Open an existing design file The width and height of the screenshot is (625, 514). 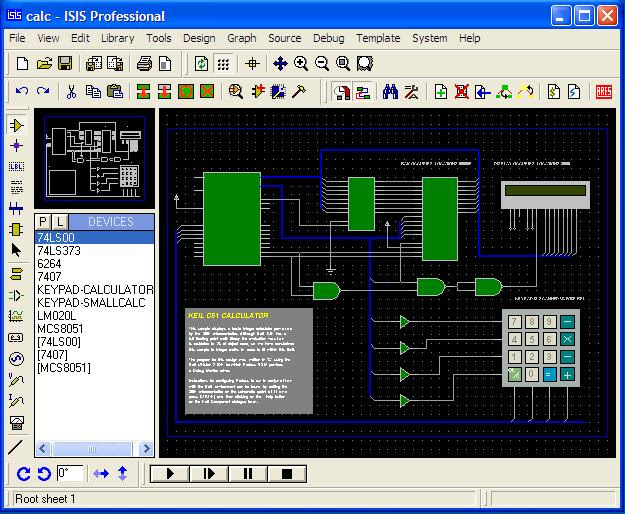tap(44, 64)
